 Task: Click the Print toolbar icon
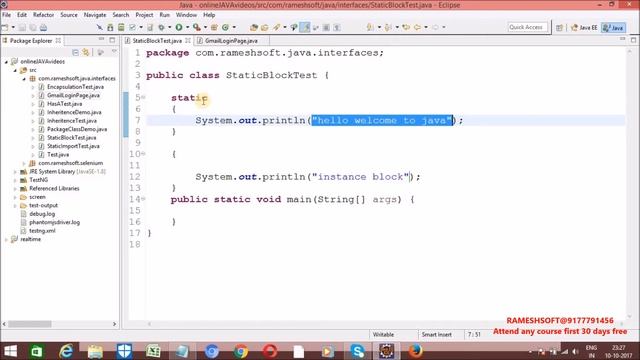43,28
